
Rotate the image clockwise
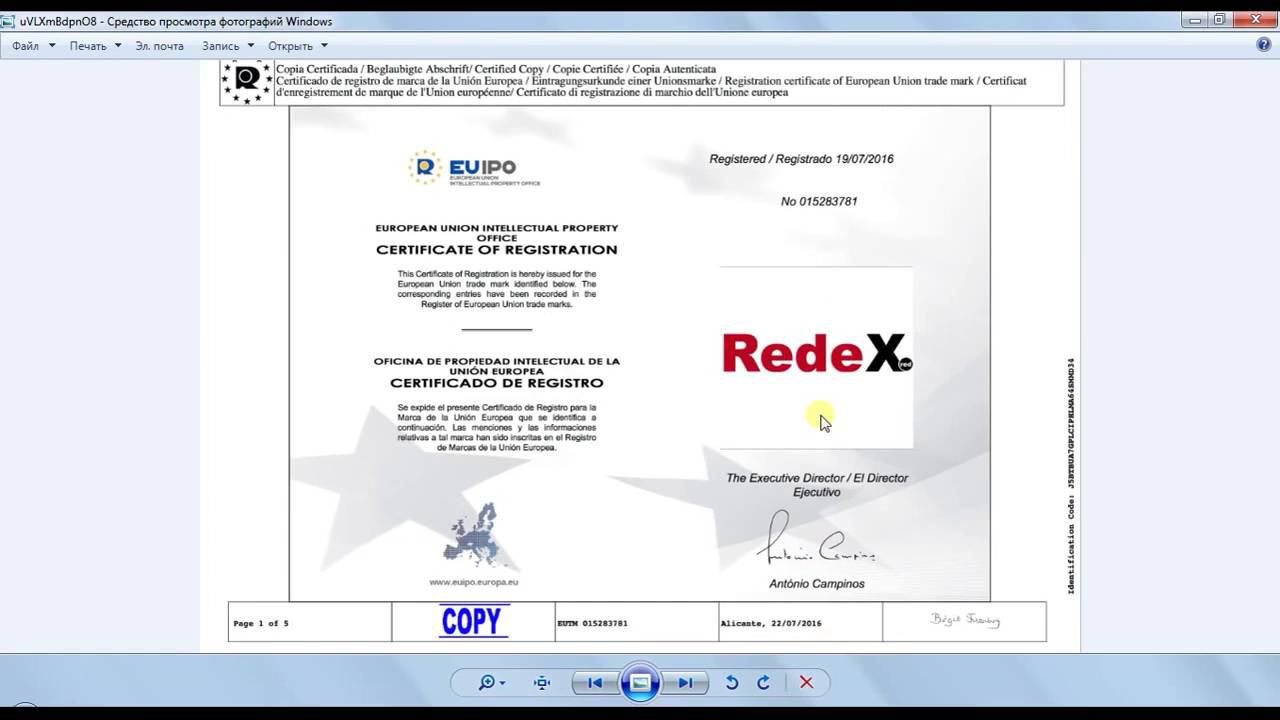tap(764, 683)
